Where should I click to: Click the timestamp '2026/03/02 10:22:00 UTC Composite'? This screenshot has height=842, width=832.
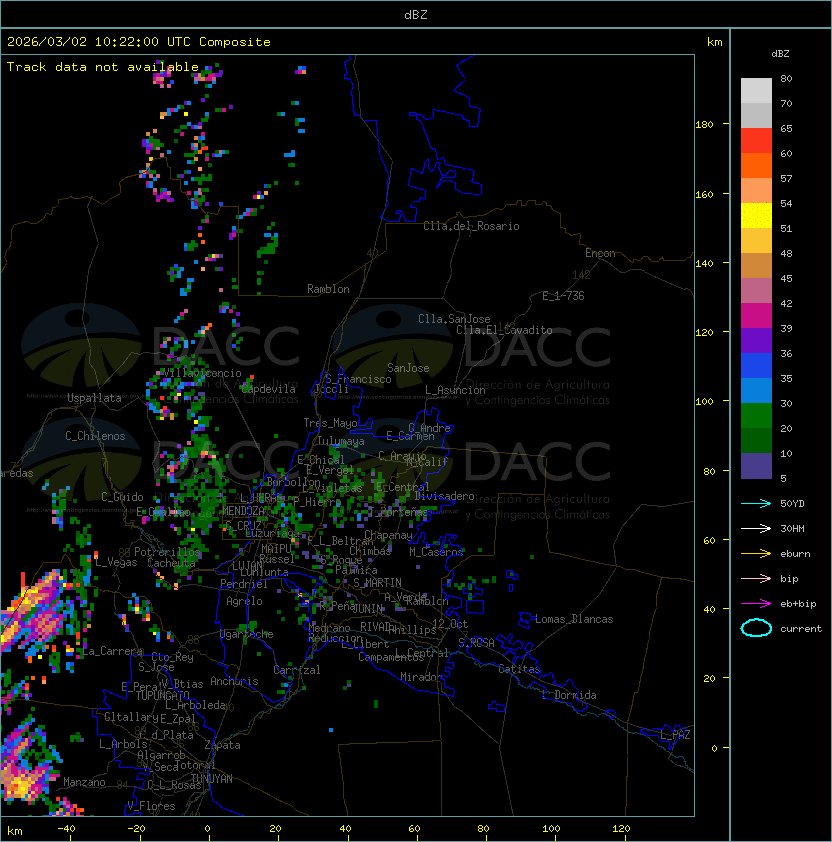pos(139,42)
